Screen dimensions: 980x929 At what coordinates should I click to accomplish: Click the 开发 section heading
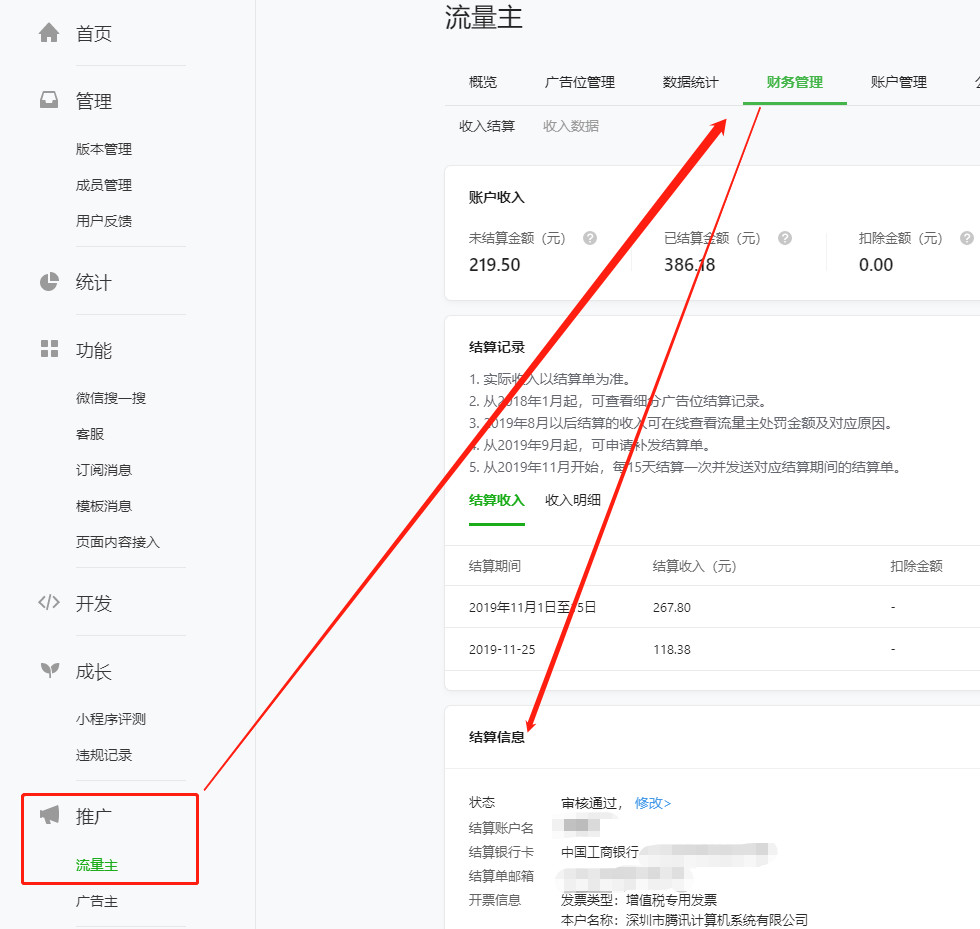point(94,603)
